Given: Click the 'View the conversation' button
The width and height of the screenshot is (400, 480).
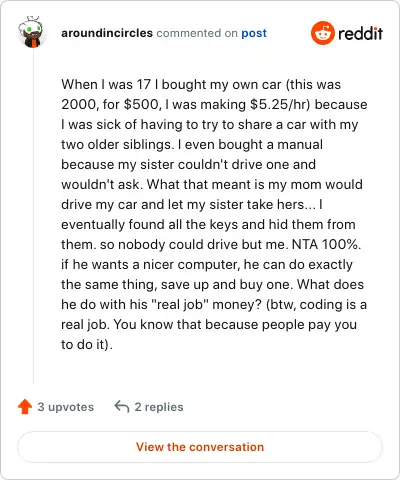Looking at the screenshot, I should tap(200, 447).
